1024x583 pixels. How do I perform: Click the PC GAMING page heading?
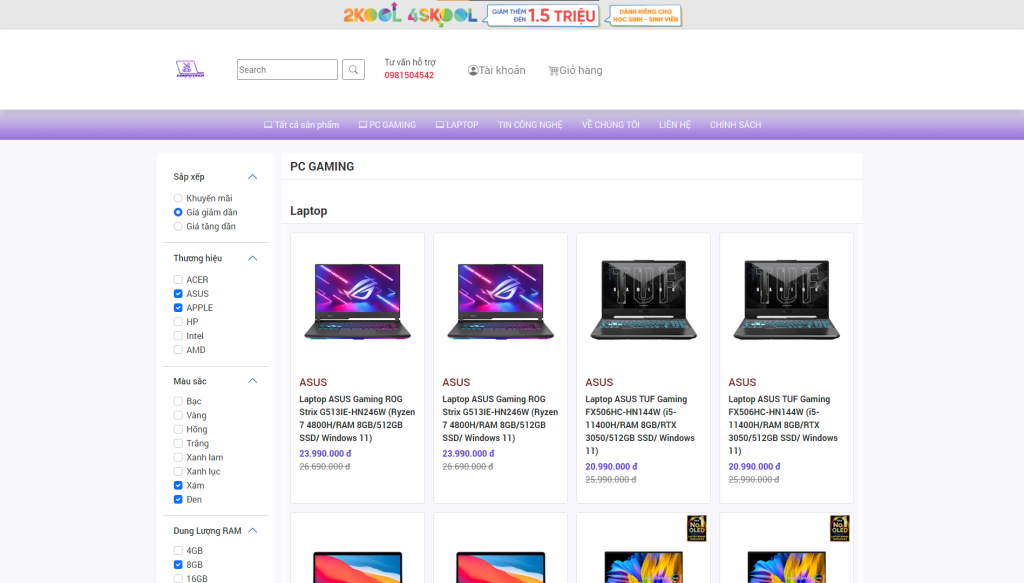click(x=322, y=166)
